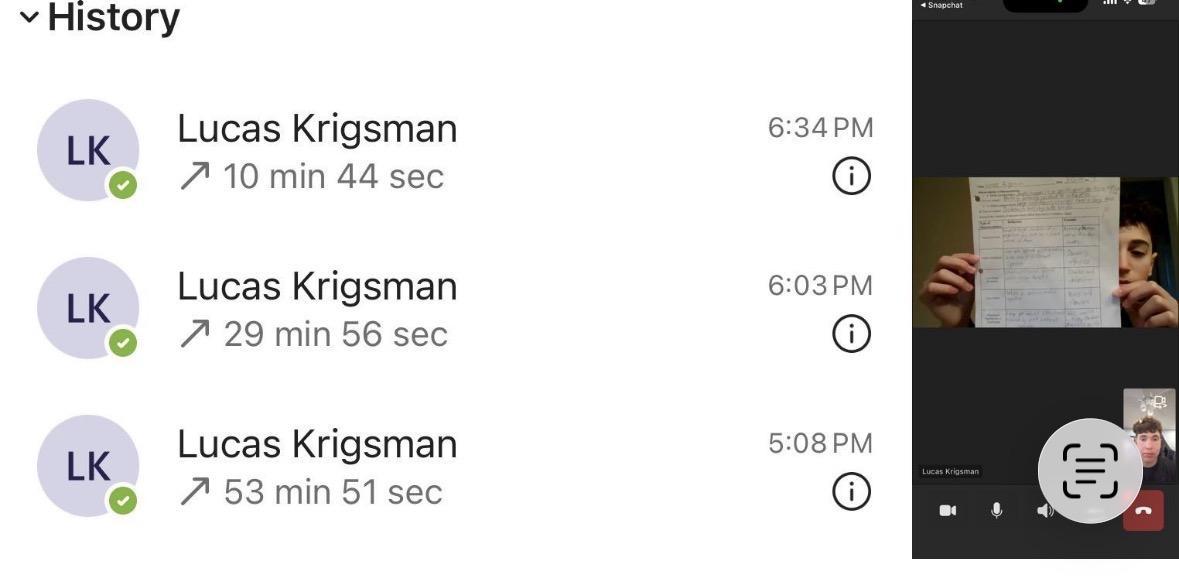This screenshot has width=1179, height=584.
Task: Click LK avatar on the 5:08 PM call
Action: point(88,465)
